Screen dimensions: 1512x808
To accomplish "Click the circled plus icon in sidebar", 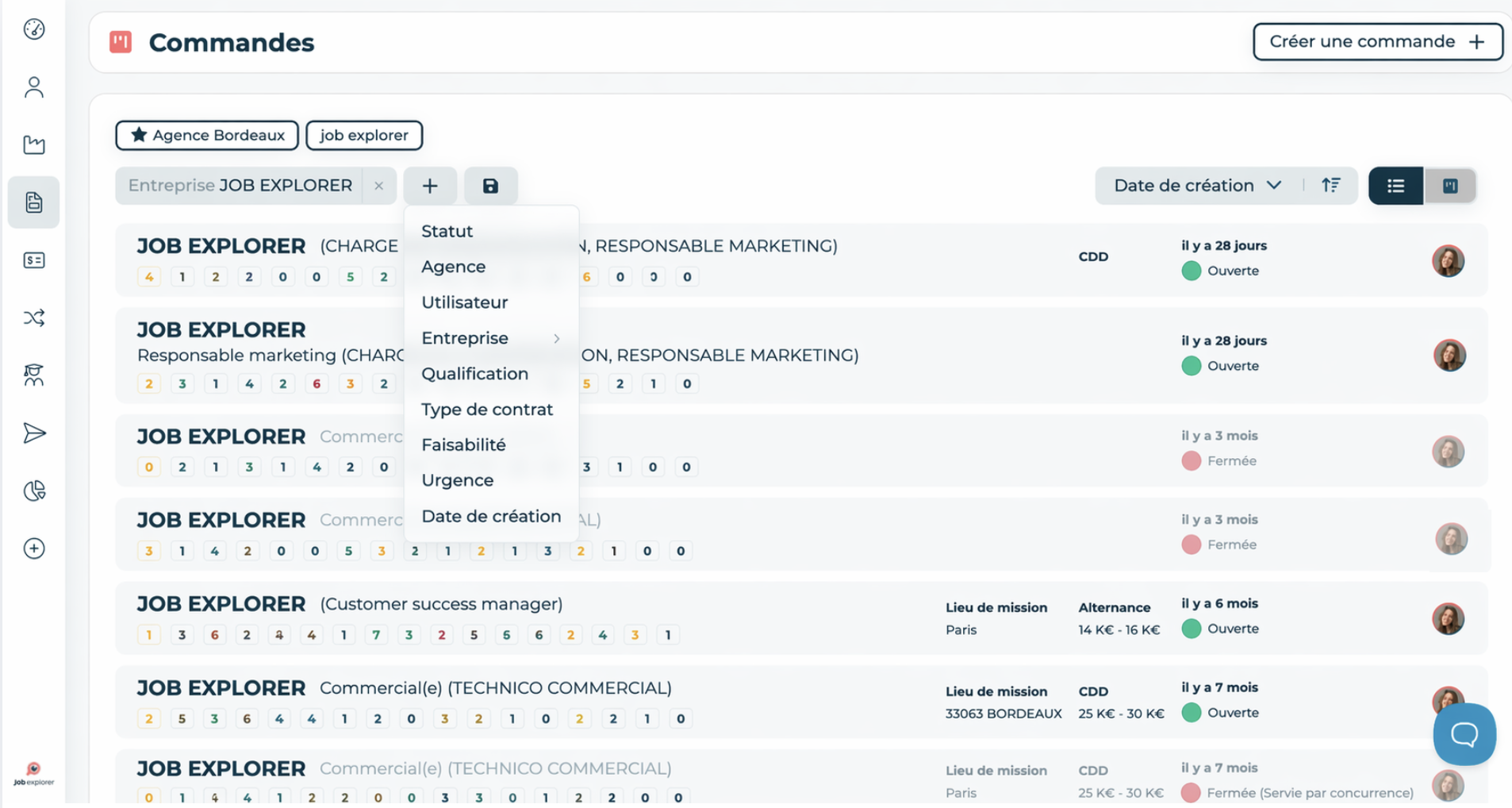I will 34,548.
